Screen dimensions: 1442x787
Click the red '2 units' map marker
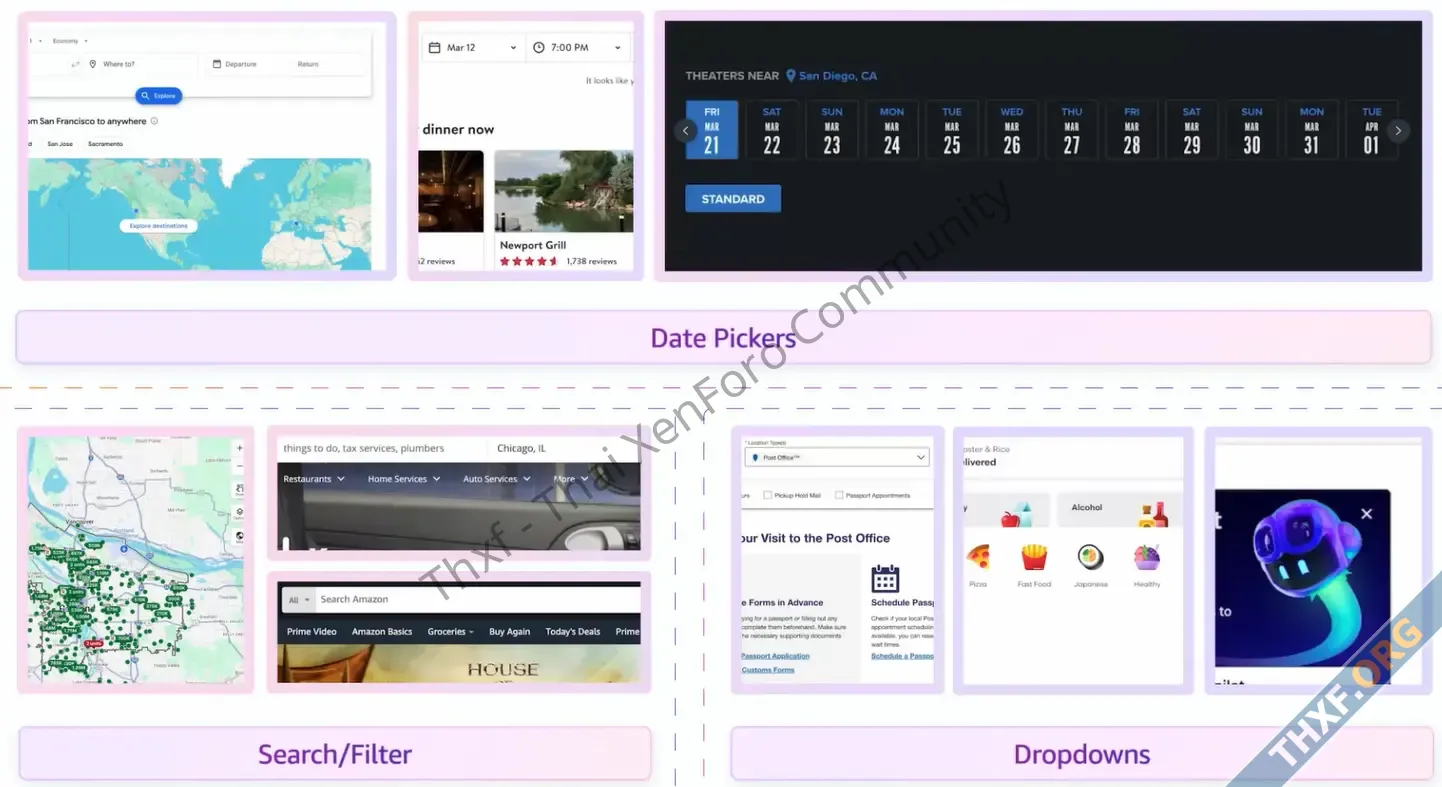[x=94, y=643]
